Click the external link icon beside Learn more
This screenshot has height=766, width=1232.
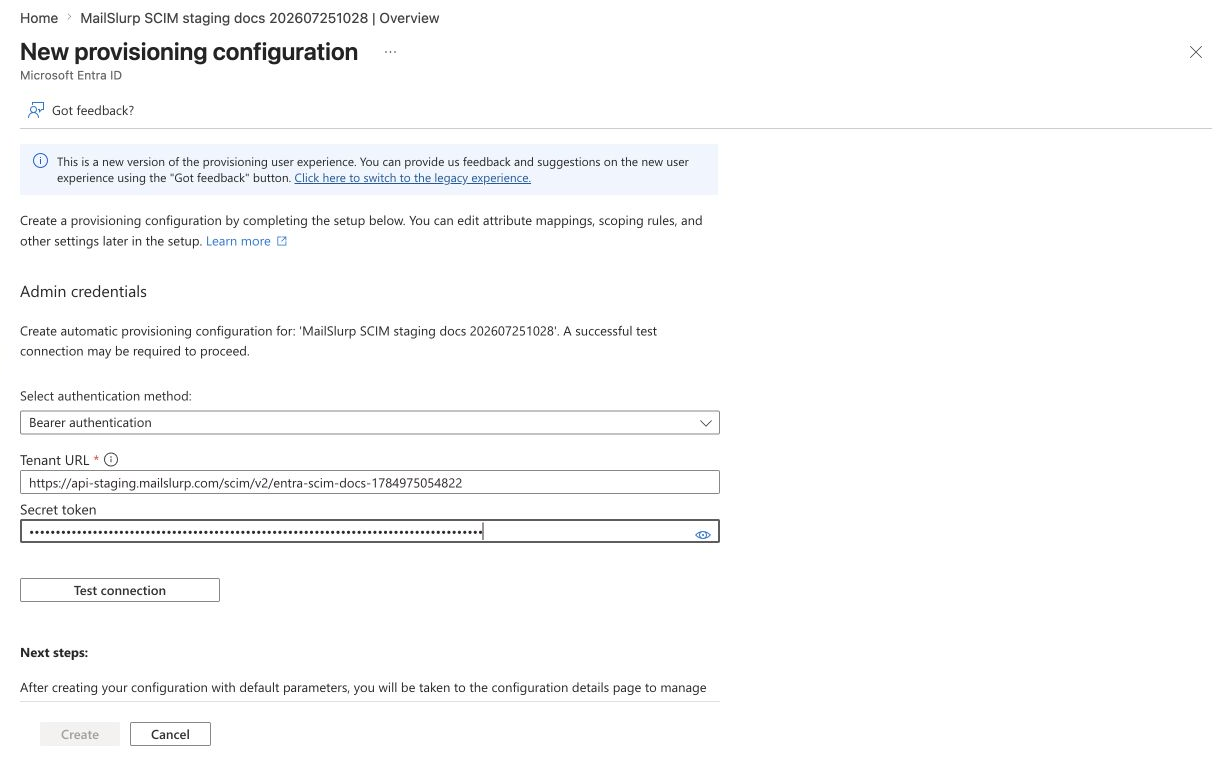tap(282, 241)
